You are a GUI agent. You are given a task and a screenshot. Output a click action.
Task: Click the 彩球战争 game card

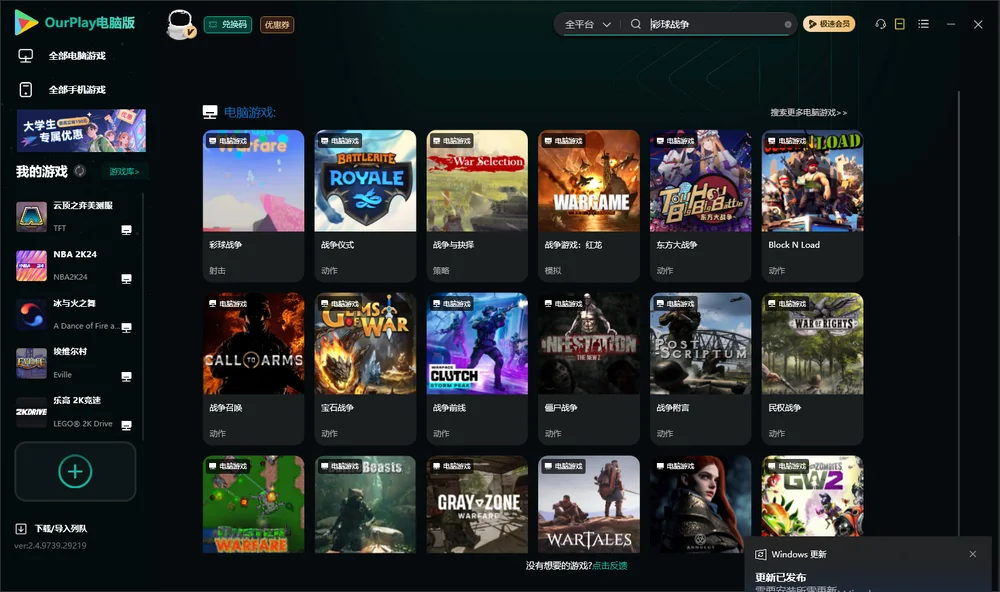pyautogui.click(x=254, y=205)
